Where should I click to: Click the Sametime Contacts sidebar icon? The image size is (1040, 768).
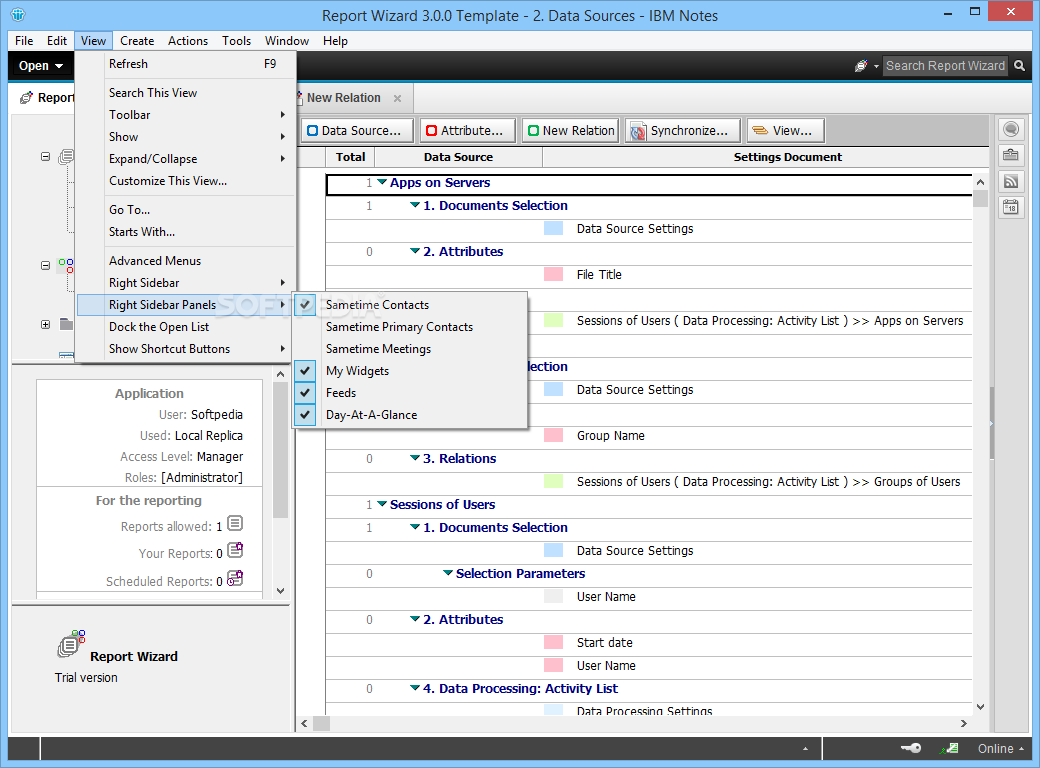1011,129
